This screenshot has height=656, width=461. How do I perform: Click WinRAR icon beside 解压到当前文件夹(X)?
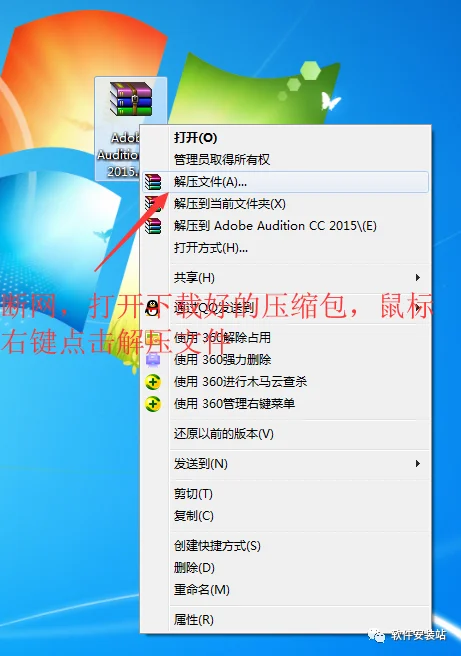click(x=153, y=204)
